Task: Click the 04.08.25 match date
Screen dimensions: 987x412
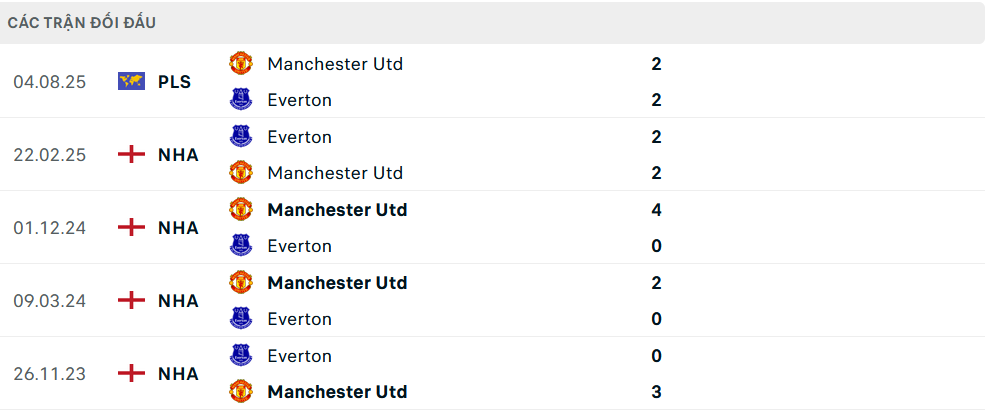Action: (50, 82)
